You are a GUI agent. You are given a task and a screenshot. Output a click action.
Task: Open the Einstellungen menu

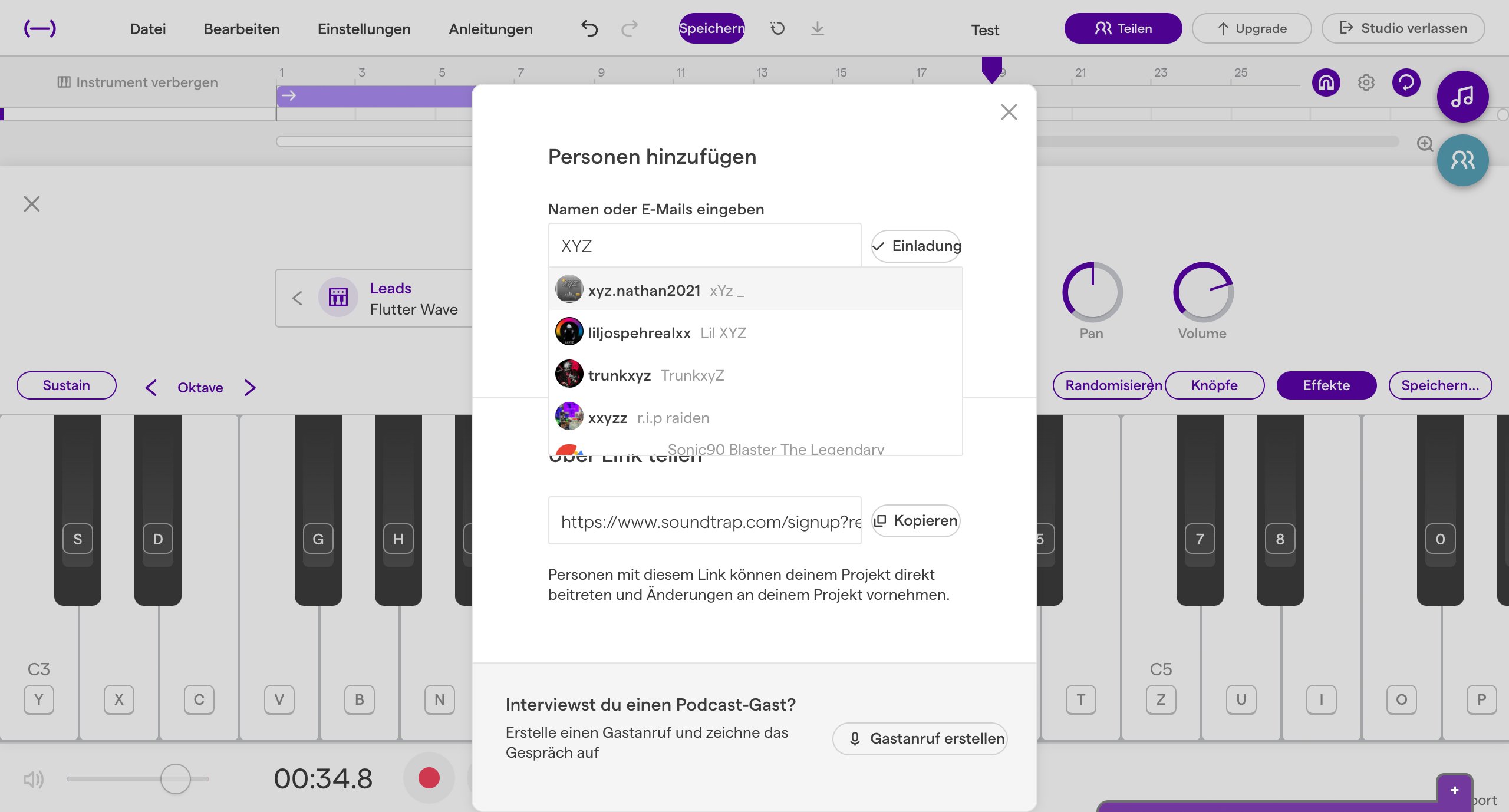[364, 29]
